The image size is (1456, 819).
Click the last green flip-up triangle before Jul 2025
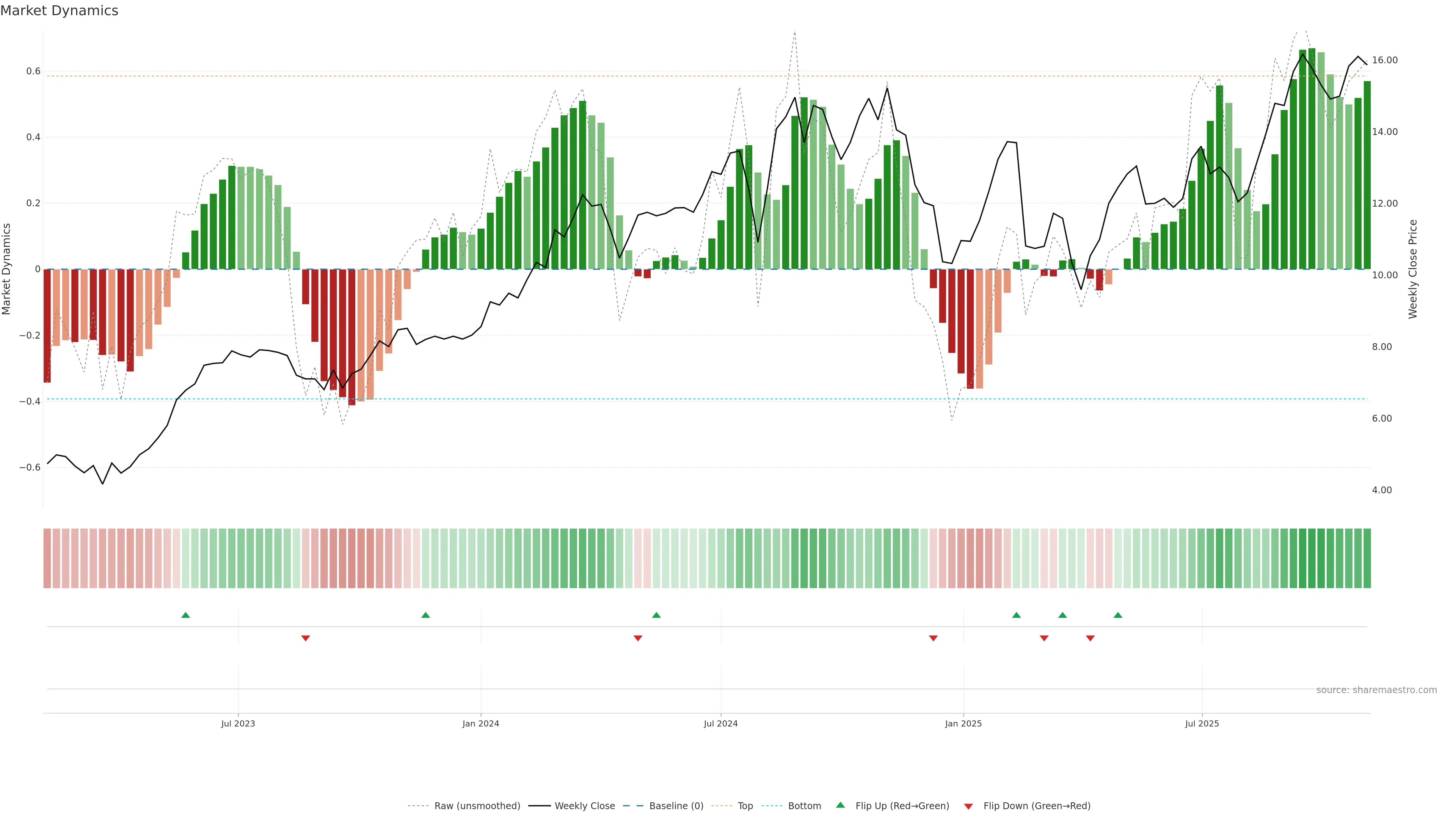(1118, 615)
